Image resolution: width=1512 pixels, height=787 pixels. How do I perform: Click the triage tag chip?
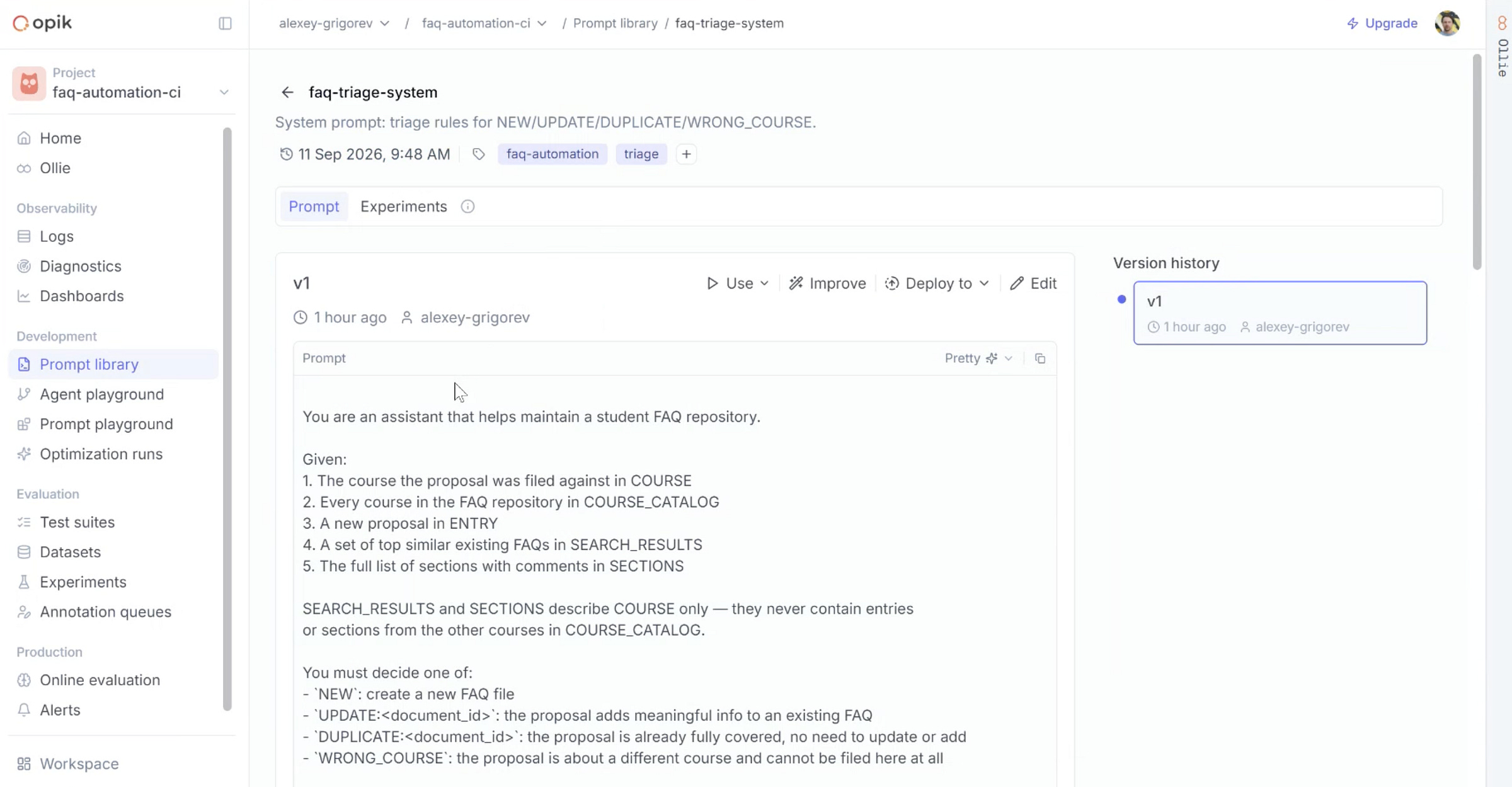coord(641,154)
